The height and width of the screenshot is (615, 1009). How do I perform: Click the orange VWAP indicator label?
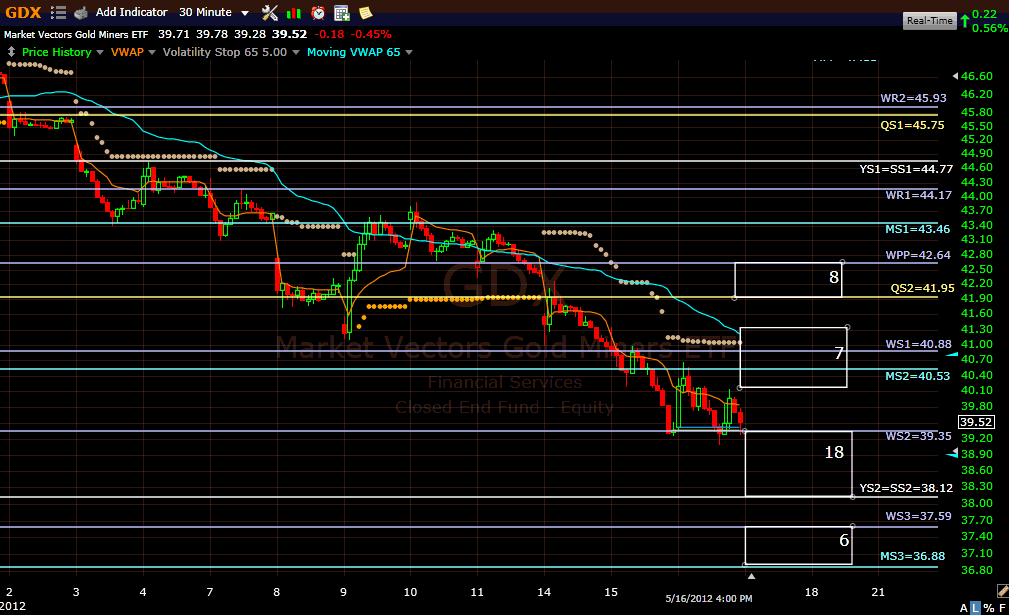click(127, 52)
